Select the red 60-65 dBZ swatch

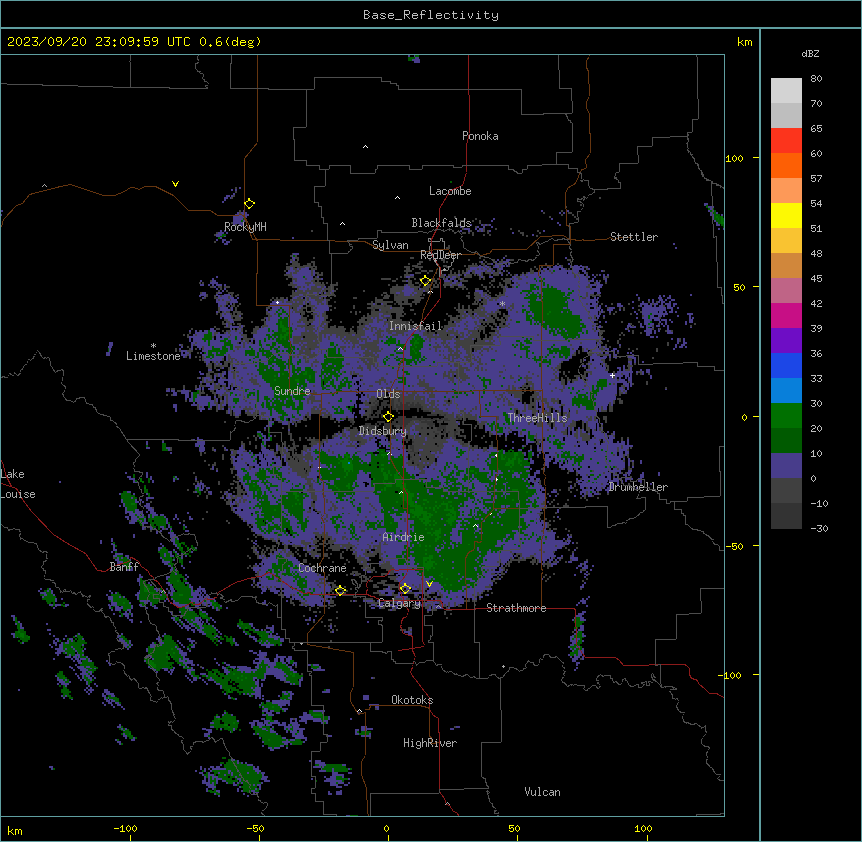[x=786, y=141]
